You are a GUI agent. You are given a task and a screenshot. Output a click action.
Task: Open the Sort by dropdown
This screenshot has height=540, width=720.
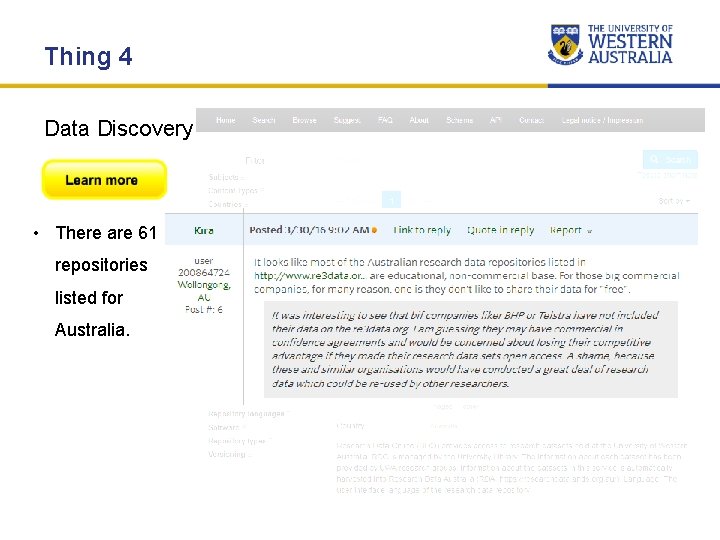tap(674, 201)
